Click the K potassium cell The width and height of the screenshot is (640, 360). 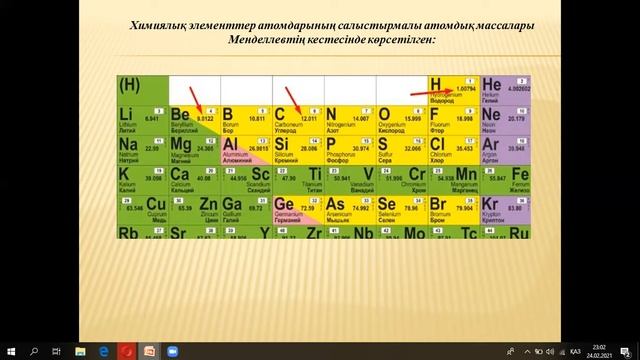pyautogui.click(x=143, y=180)
